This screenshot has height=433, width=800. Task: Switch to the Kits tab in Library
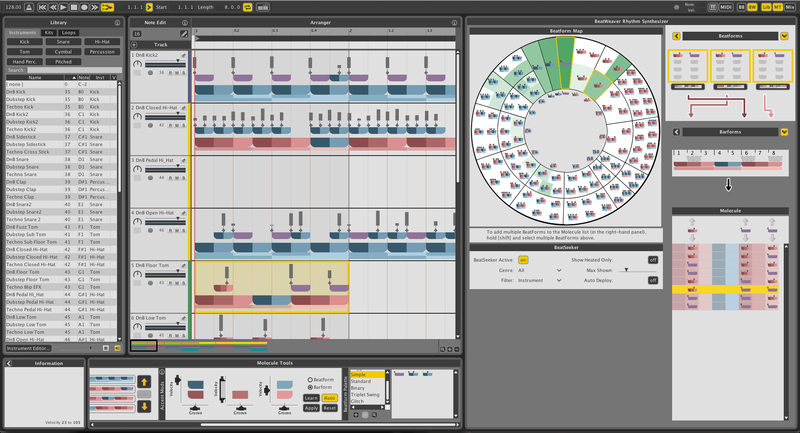point(49,33)
